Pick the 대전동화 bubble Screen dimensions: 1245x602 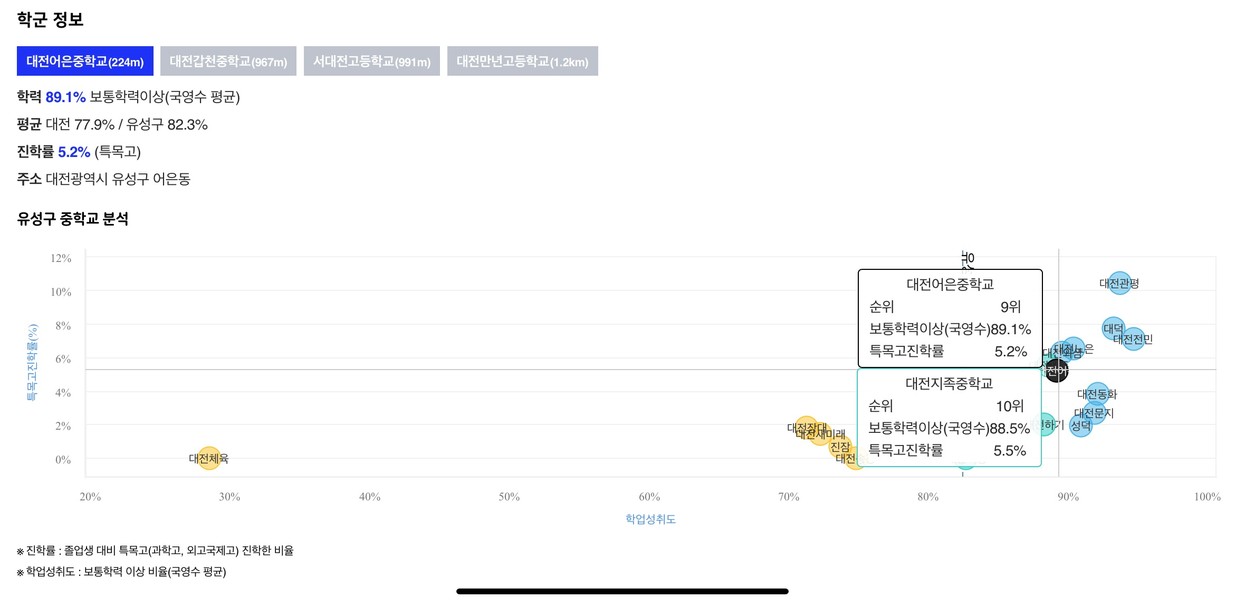point(1097,394)
